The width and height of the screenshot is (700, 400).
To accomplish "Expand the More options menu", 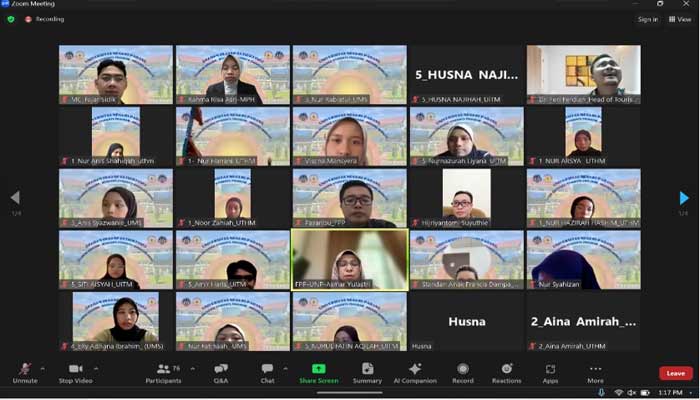I will (x=595, y=371).
